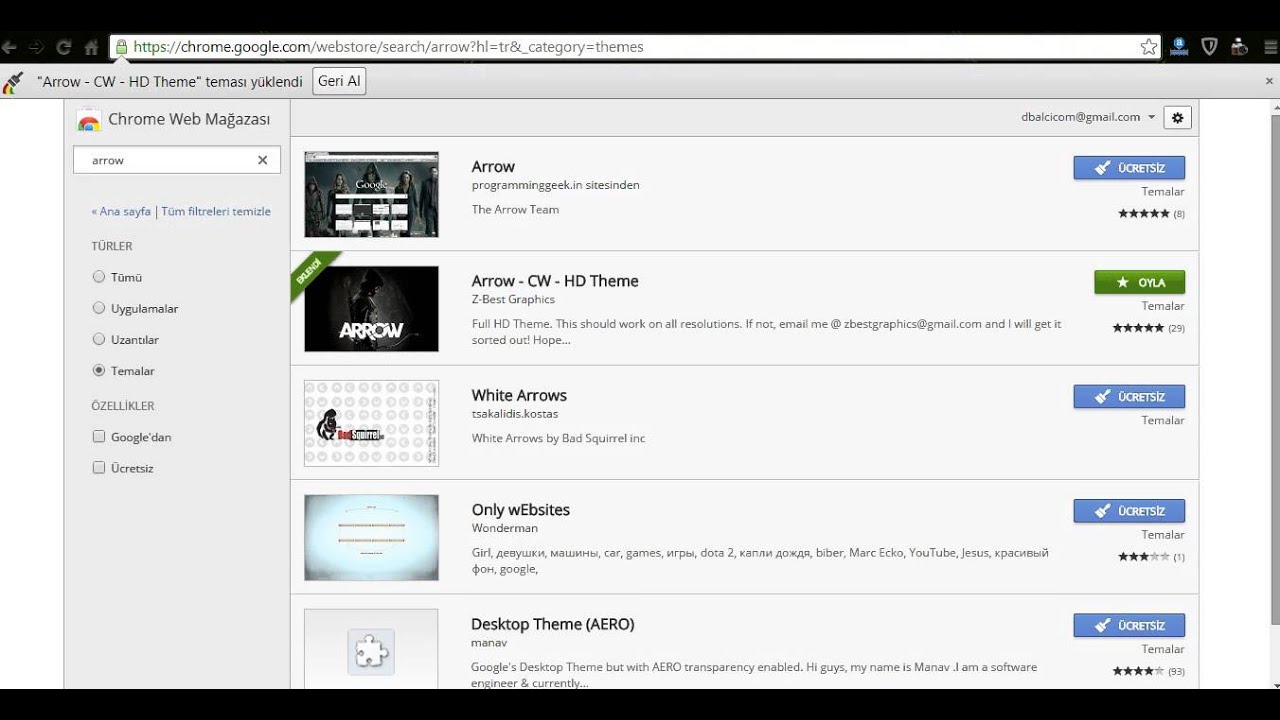
Task: Go back with the browser back arrow
Action: 9,47
